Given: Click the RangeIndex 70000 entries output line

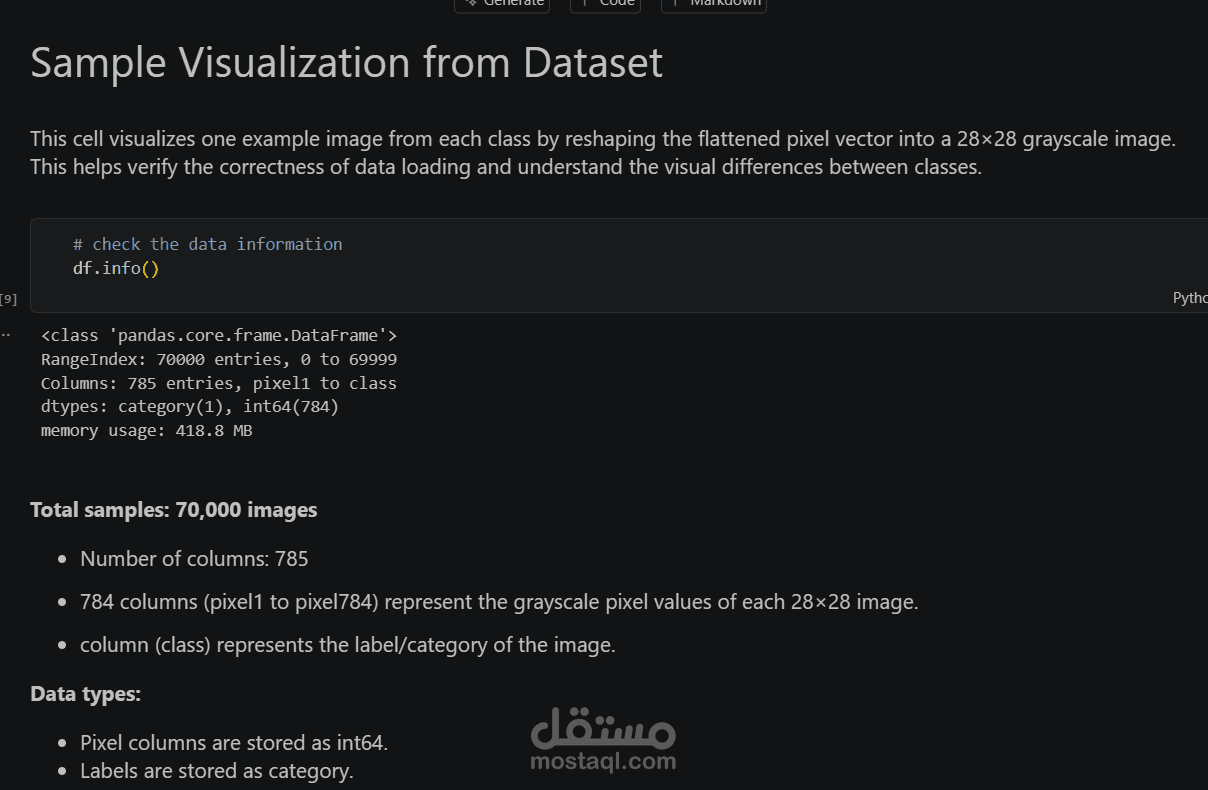Looking at the screenshot, I should [x=219, y=359].
